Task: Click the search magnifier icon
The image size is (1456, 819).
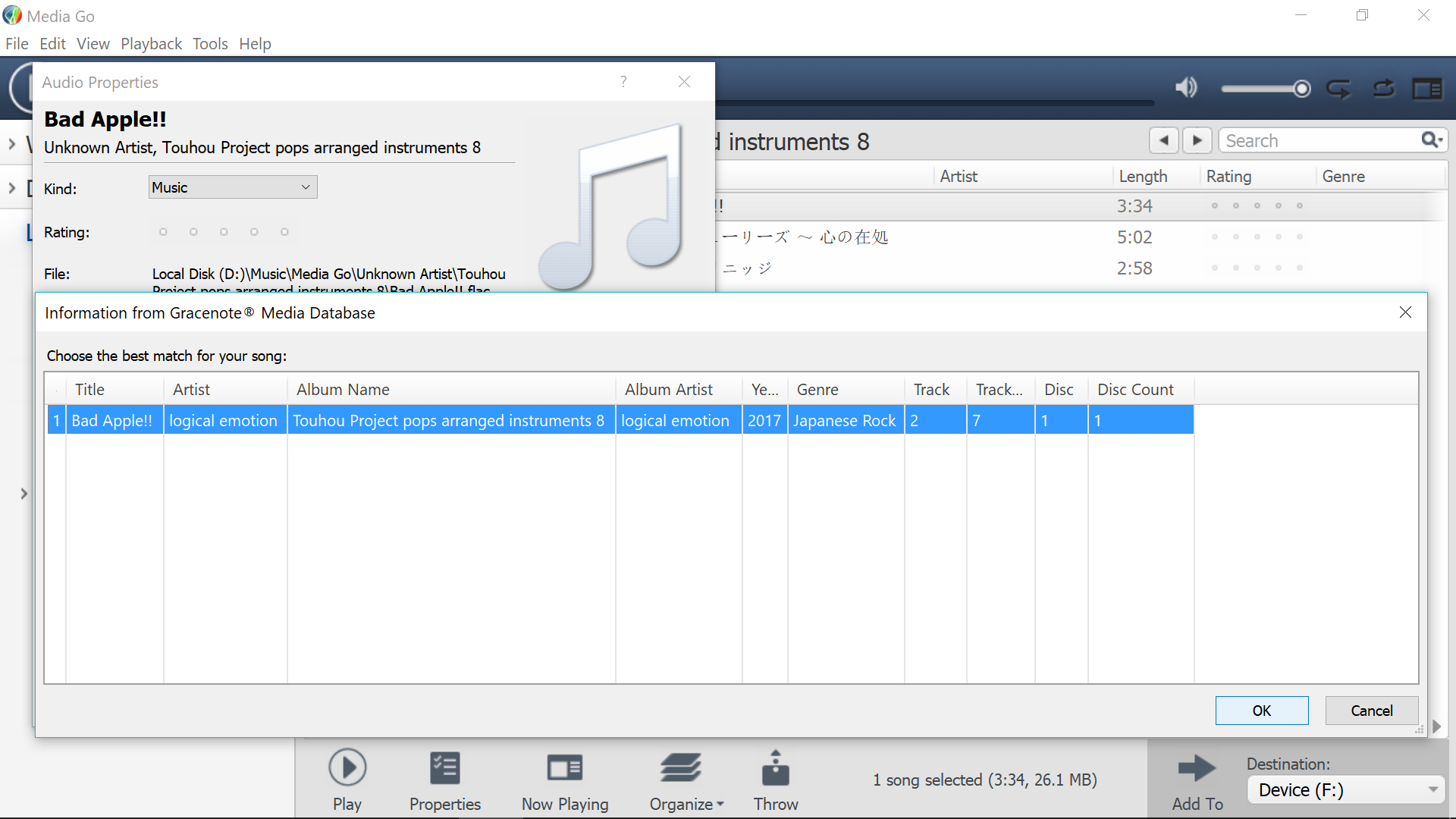Action: pyautogui.click(x=1430, y=140)
